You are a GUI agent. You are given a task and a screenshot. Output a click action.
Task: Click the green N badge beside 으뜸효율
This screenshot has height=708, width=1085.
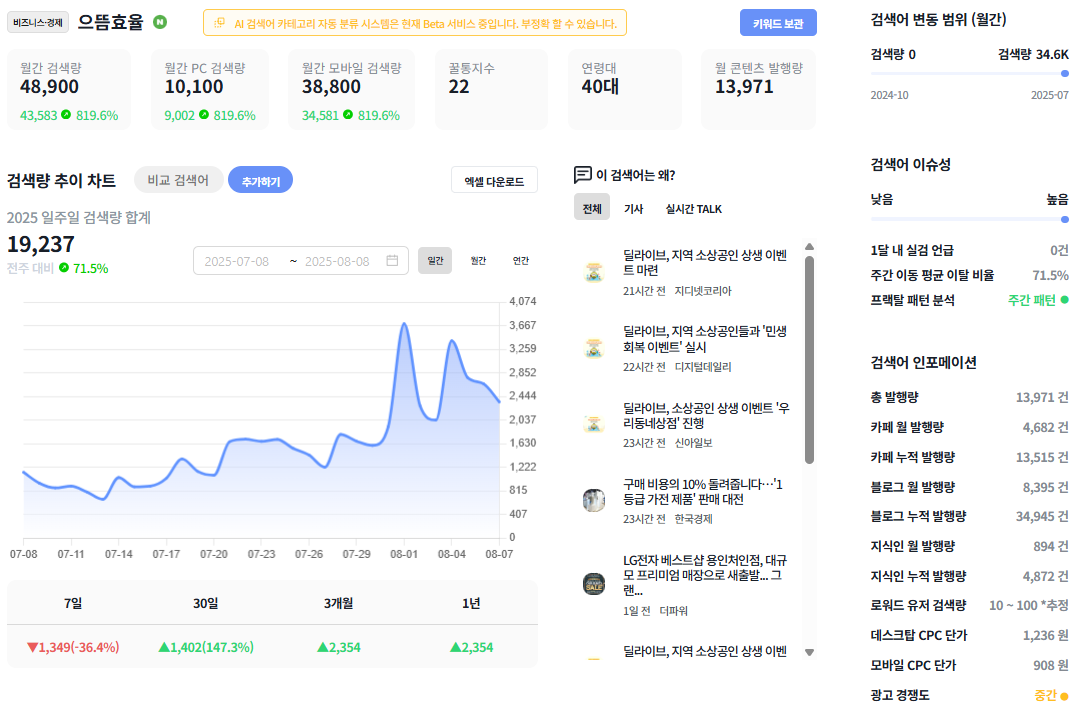[160, 22]
